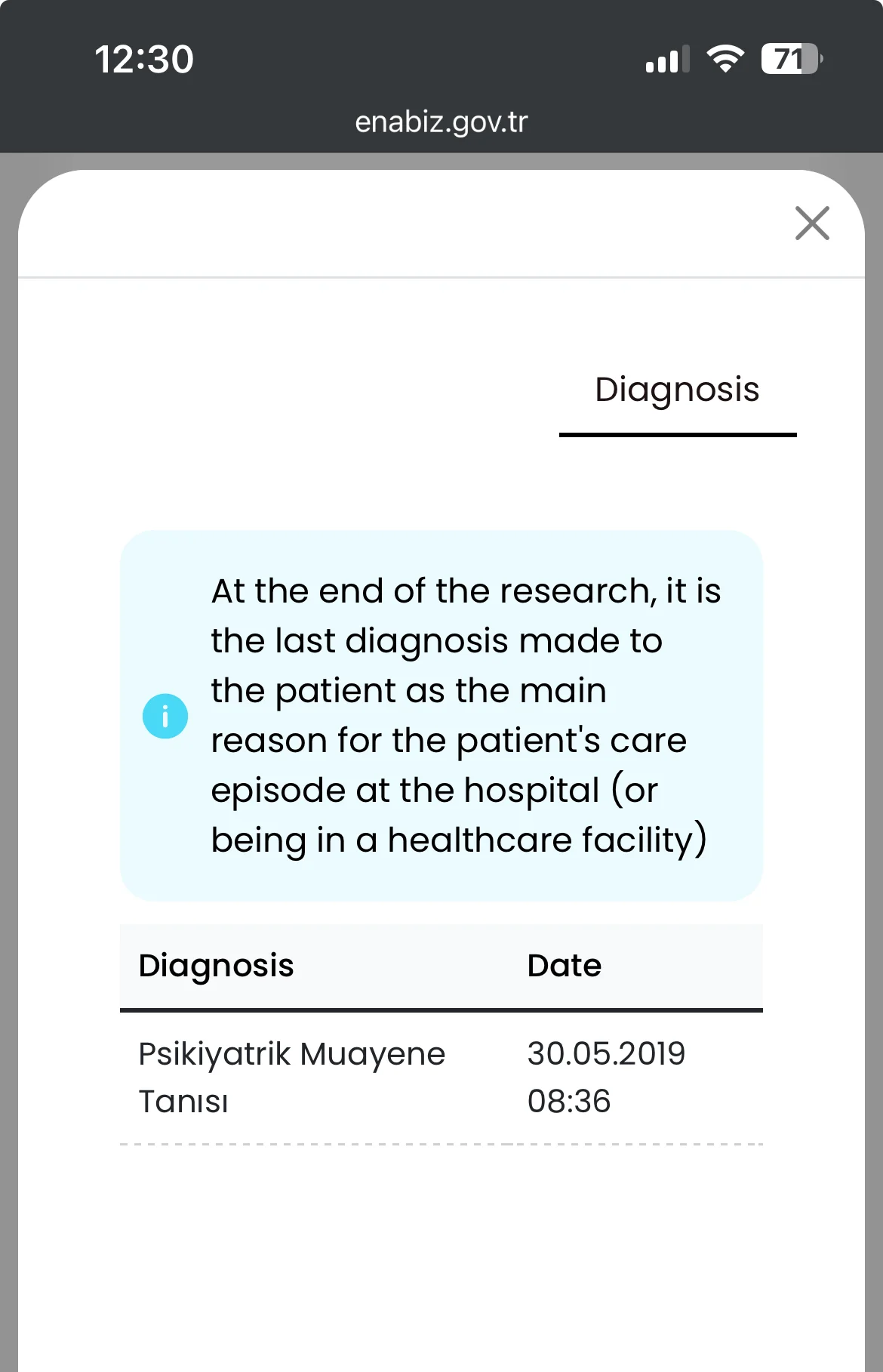Tap the word 'Tanısı' in the diagnosis cell
The image size is (883, 1372).
pos(183,1102)
